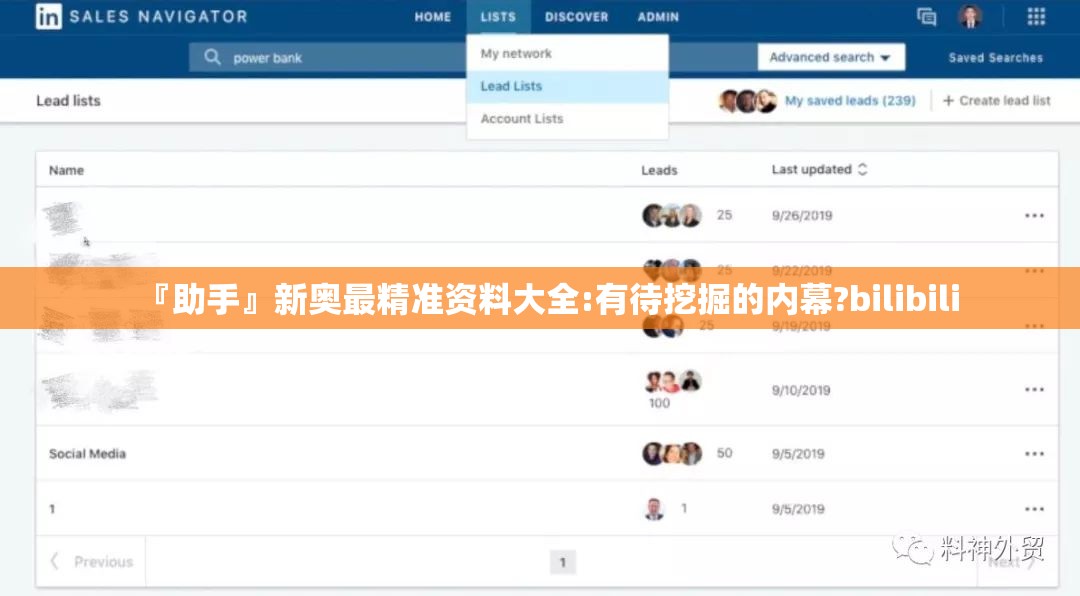Open the messaging icon in header

926,17
